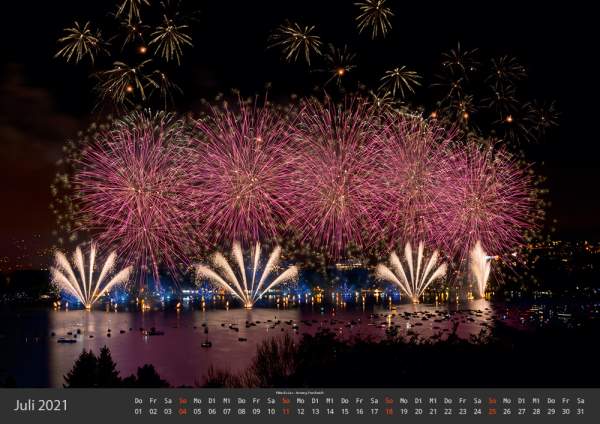The width and height of the screenshot is (600, 424).
Task: Select date 10 in the calendar strip
Action: (271, 412)
